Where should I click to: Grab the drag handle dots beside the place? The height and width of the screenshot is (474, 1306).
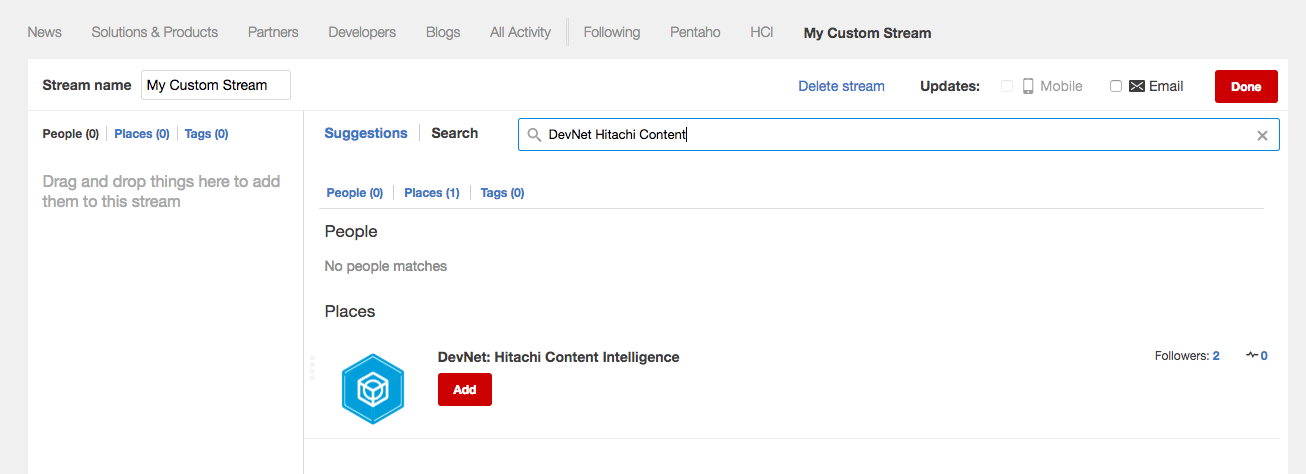click(312, 368)
